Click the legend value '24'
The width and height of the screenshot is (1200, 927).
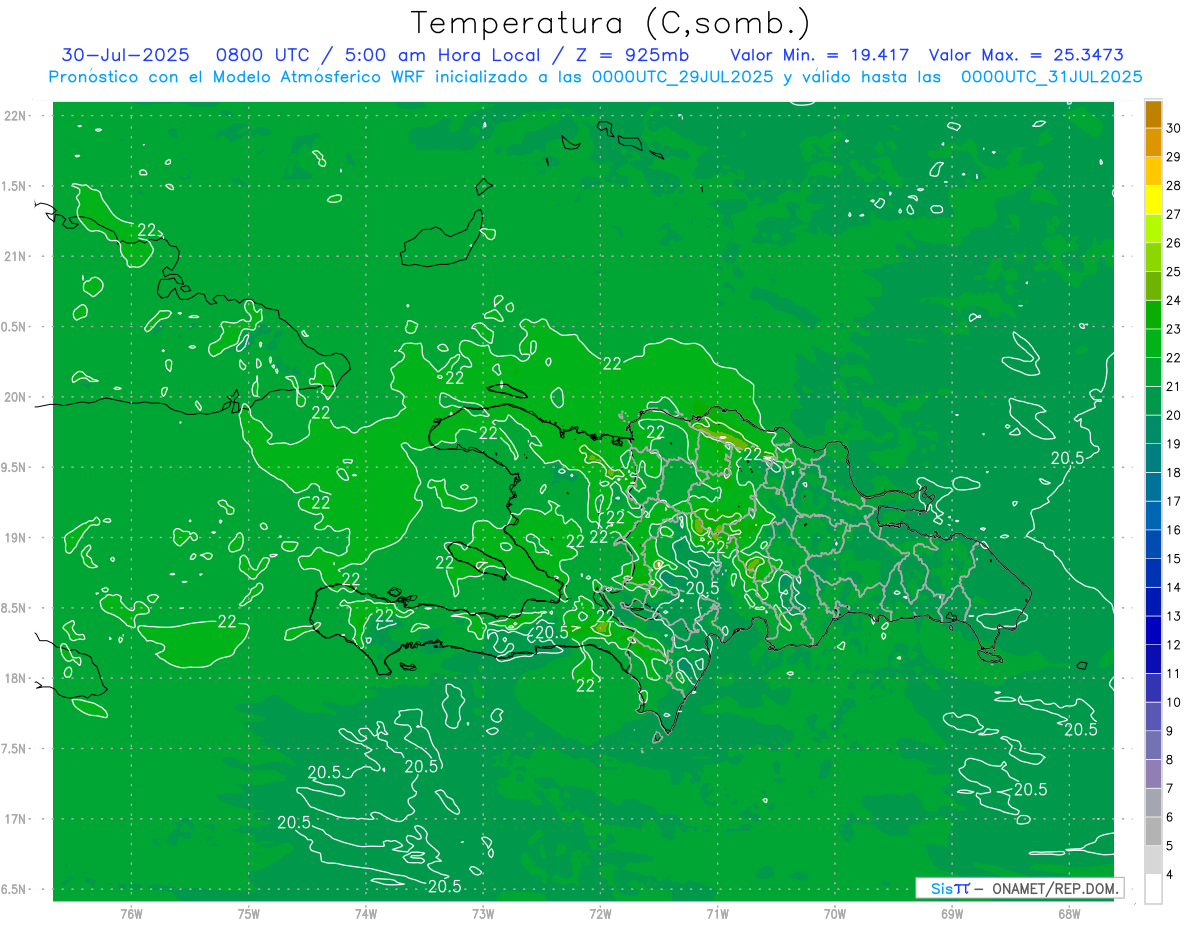[x=1173, y=300]
